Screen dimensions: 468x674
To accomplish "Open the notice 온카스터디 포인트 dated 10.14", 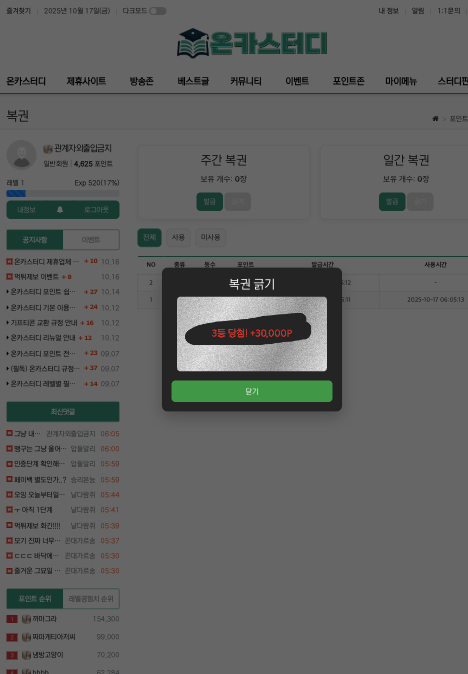I will tap(43, 292).
